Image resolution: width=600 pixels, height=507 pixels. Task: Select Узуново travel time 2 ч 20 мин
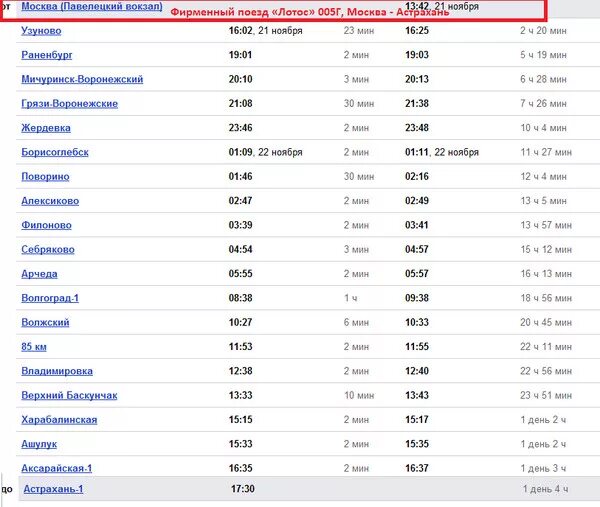(x=543, y=31)
